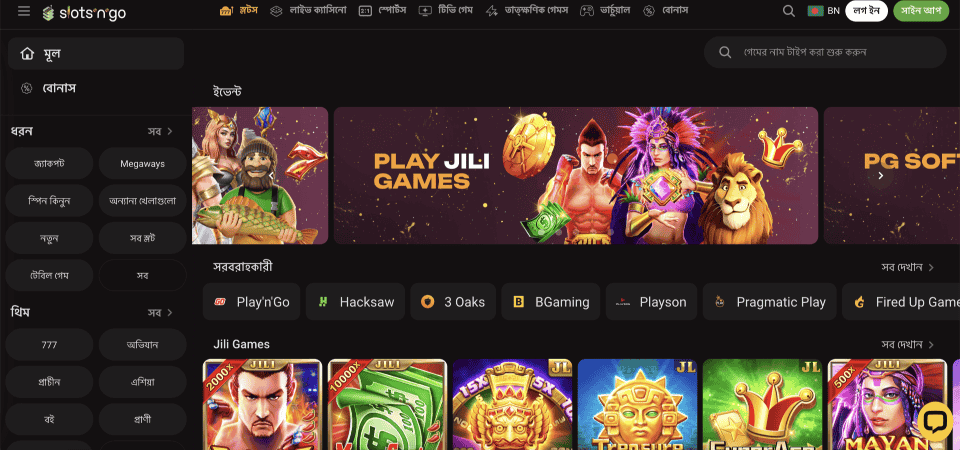Select the Play'n'Go provider chip
Image resolution: width=960 pixels, height=450 pixels.
[x=251, y=302]
